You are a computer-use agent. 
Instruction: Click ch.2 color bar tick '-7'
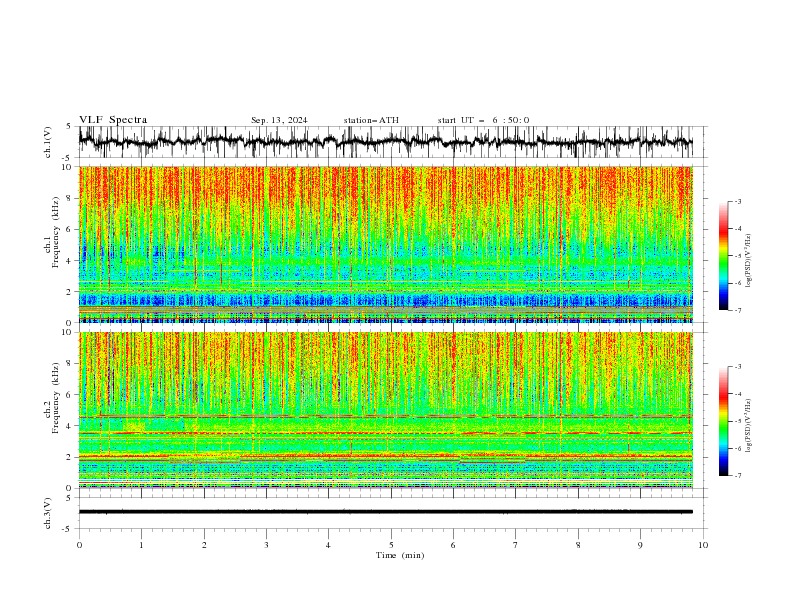coord(738,476)
